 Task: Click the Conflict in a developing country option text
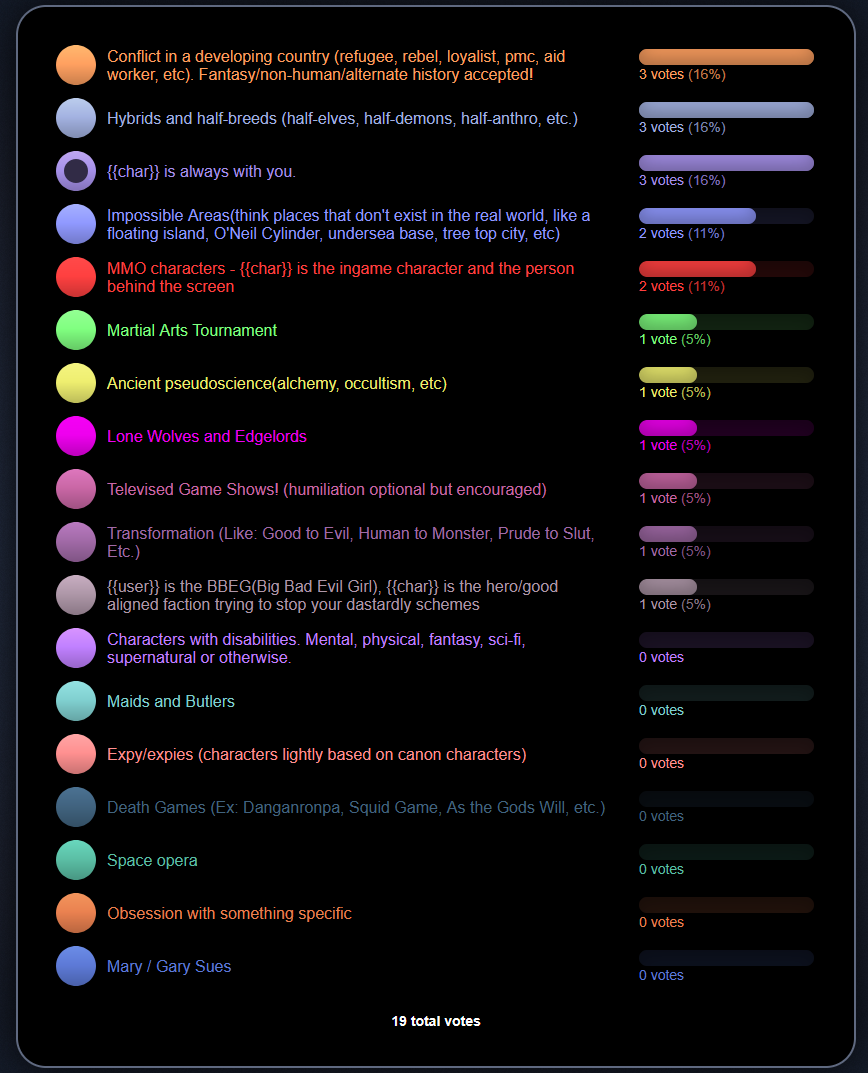pyautogui.click(x=336, y=65)
